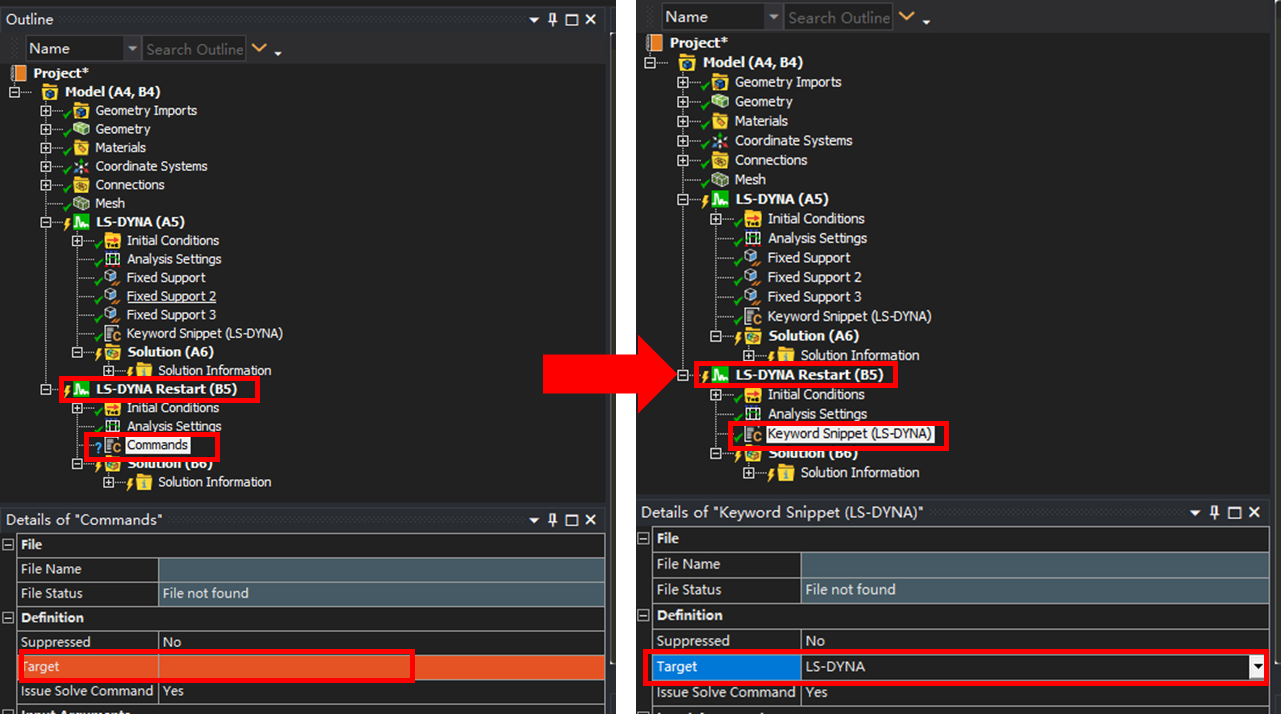The image size is (1281, 714).
Task: Close the left Outline panel
Action: click(x=590, y=19)
